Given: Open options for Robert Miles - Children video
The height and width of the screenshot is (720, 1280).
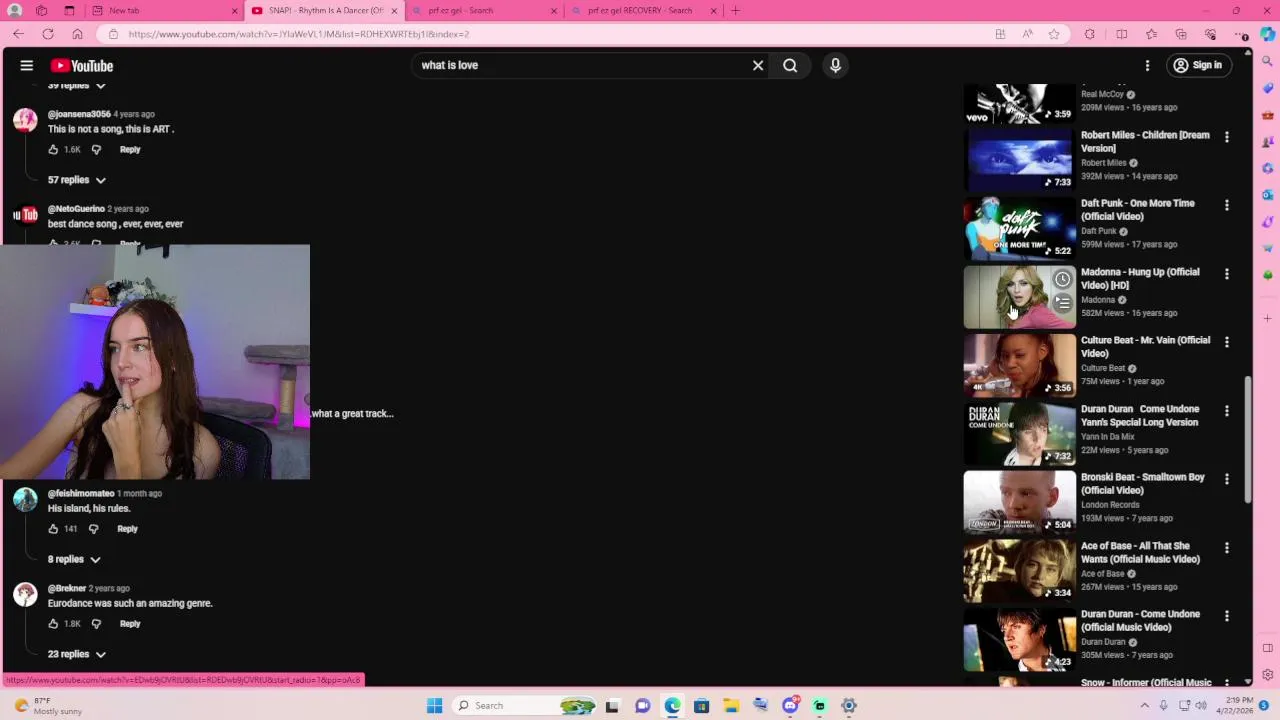Looking at the screenshot, I should 1227,137.
